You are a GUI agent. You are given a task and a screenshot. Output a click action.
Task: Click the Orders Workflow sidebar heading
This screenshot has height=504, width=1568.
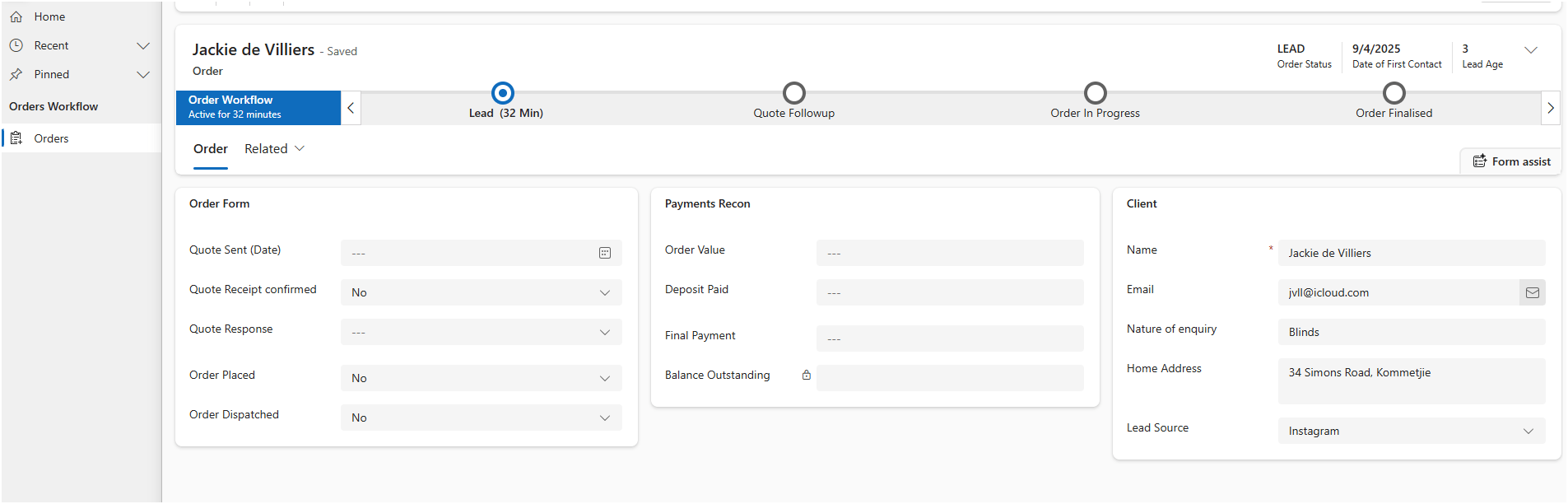54,106
